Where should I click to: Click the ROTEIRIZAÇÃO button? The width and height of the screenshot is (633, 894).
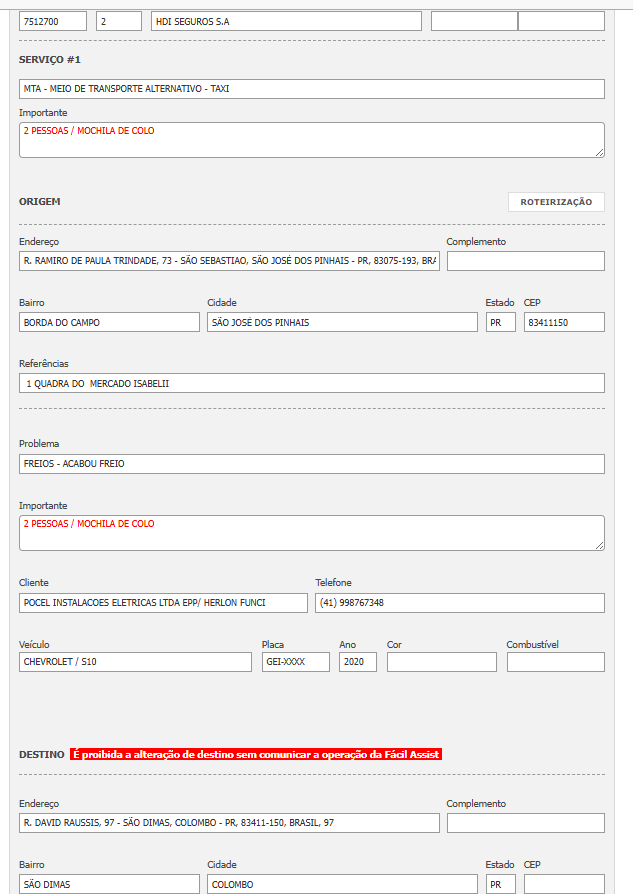556,202
